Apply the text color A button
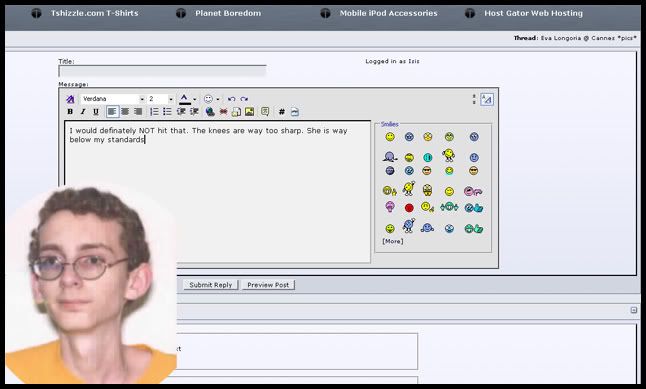 coord(184,99)
